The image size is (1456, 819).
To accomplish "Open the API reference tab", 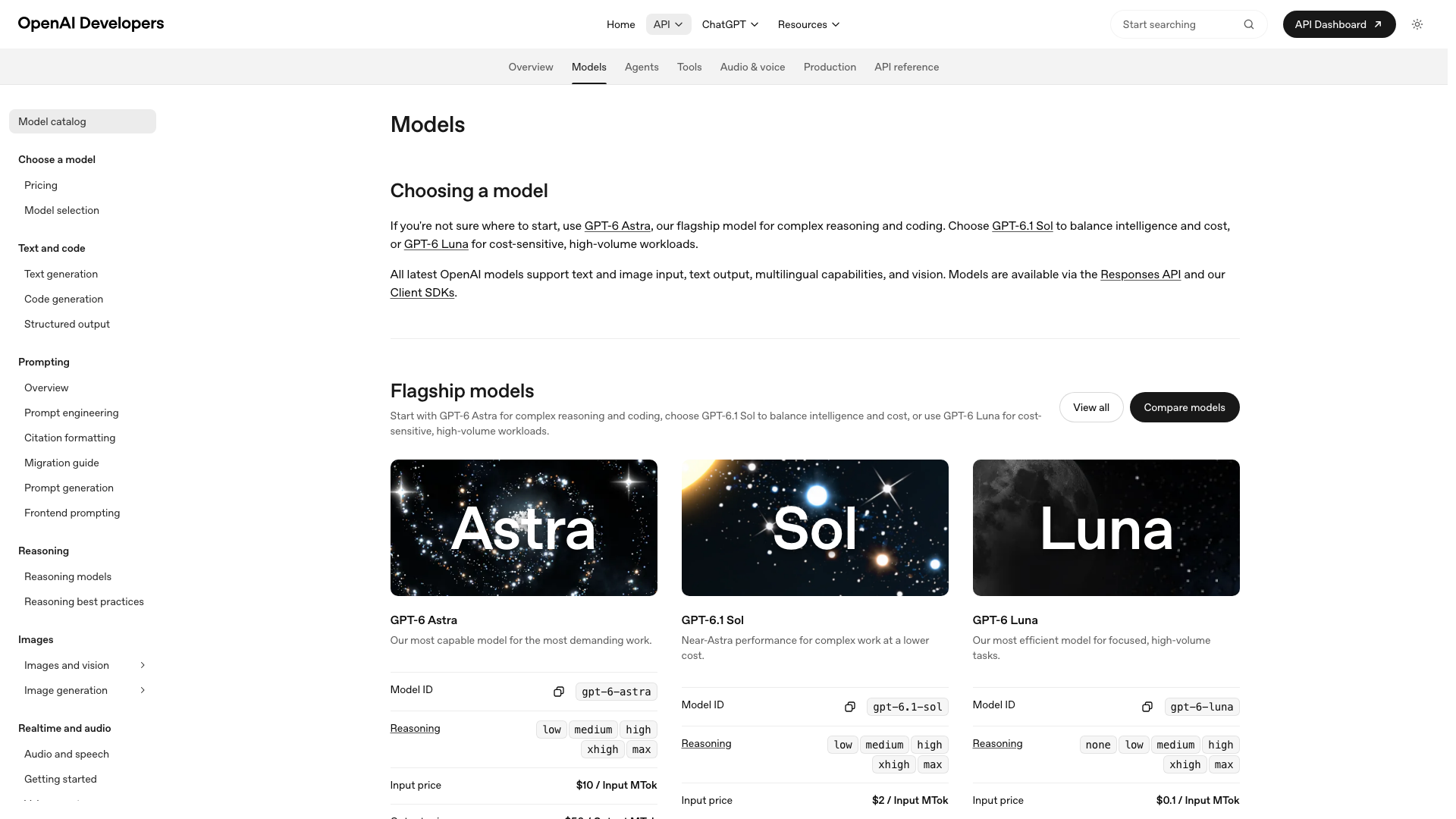I will (x=906, y=67).
